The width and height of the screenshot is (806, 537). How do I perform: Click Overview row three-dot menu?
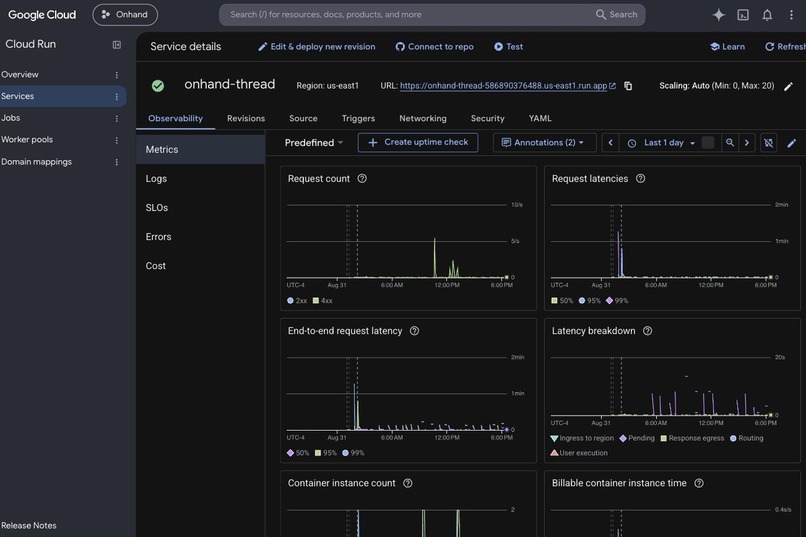[117, 75]
